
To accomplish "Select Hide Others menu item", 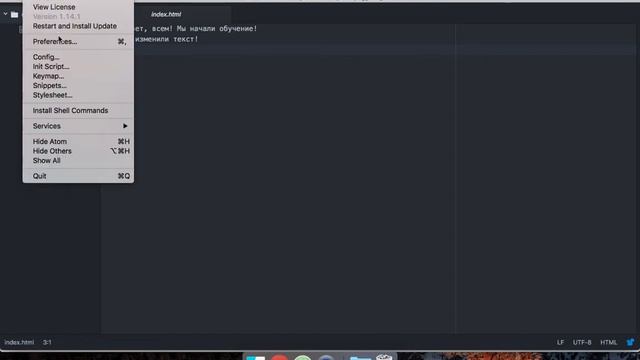I will click(78, 151).
